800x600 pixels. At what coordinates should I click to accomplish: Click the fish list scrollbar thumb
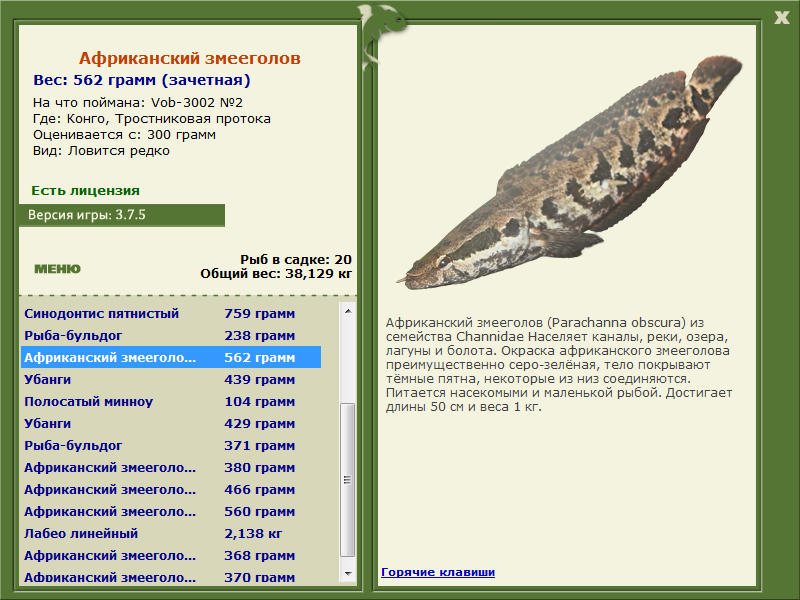click(348, 480)
